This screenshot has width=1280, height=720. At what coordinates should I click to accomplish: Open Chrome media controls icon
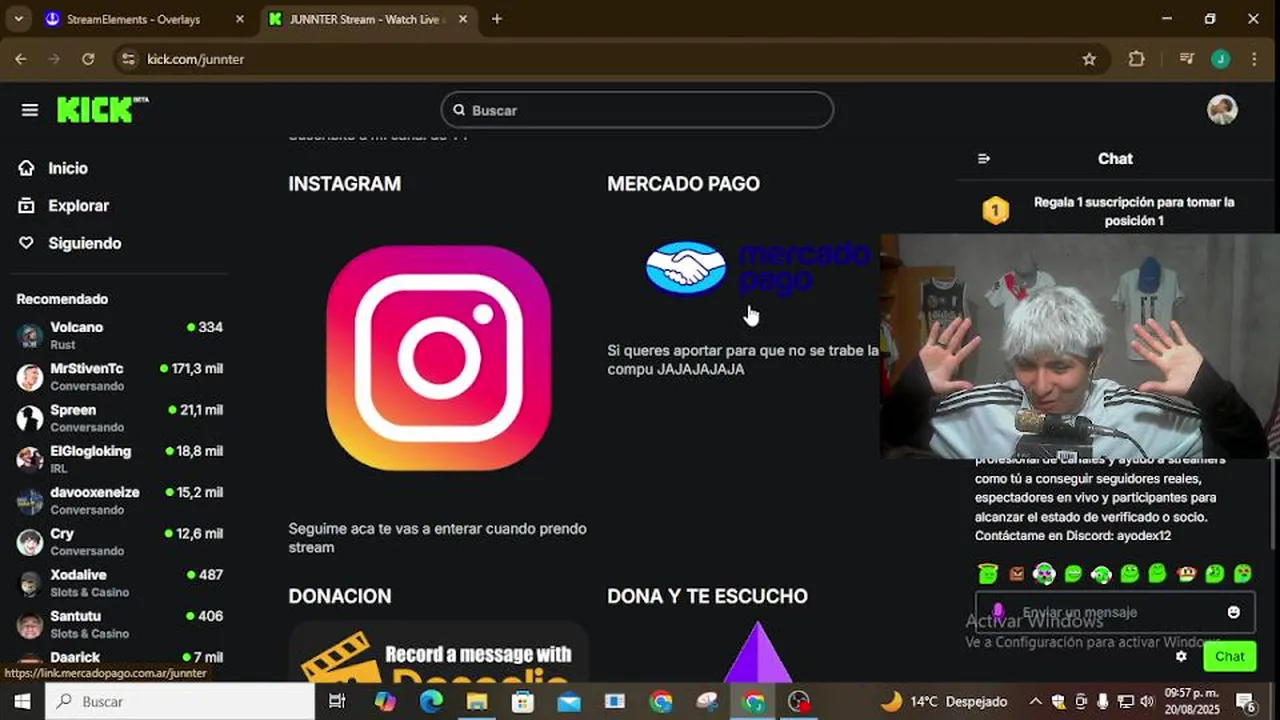tap(1187, 59)
